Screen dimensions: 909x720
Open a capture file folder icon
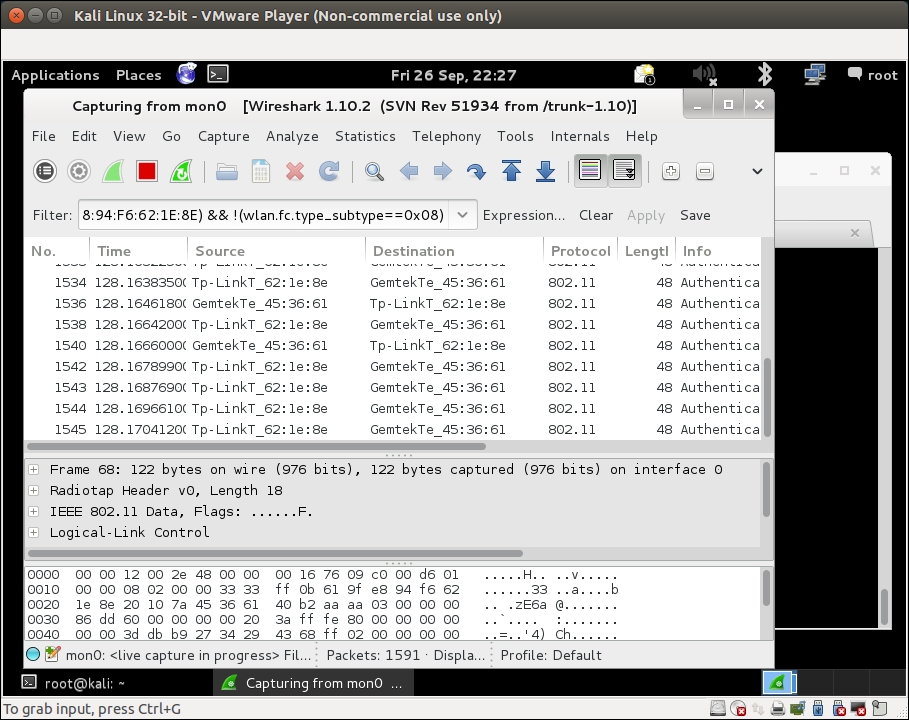227,172
